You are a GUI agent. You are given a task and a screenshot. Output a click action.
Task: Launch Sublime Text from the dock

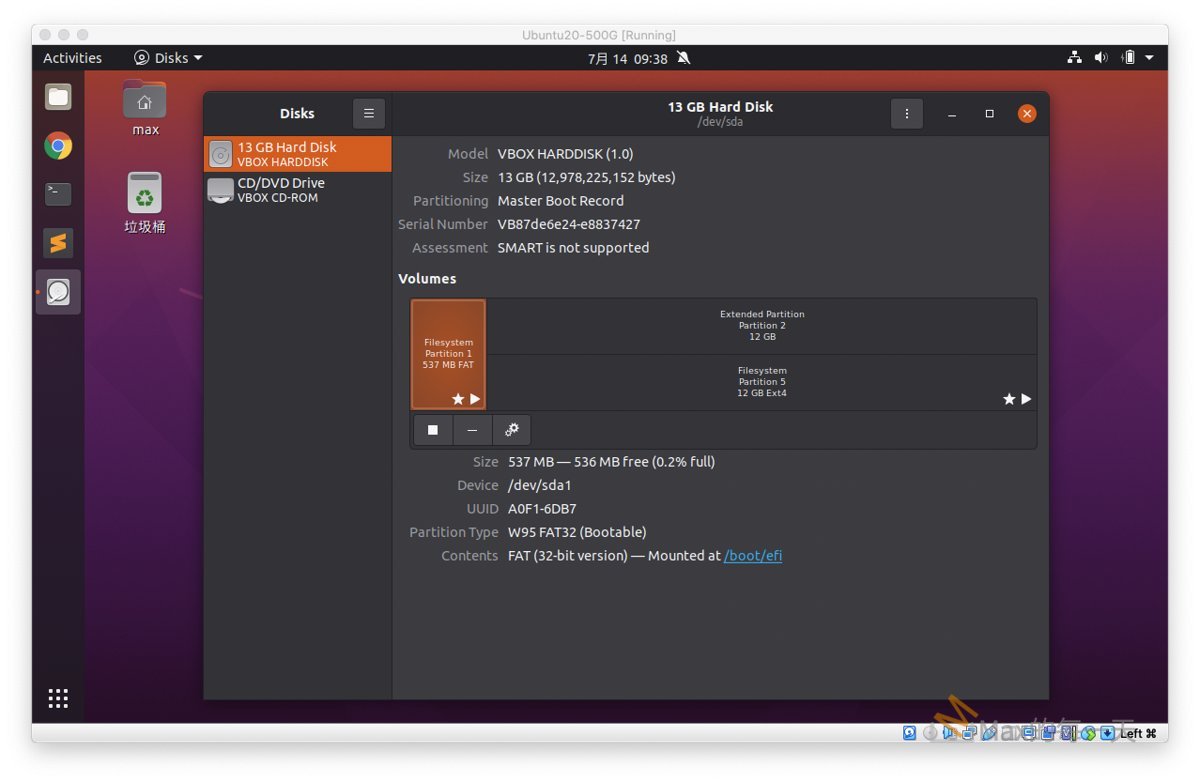point(58,243)
